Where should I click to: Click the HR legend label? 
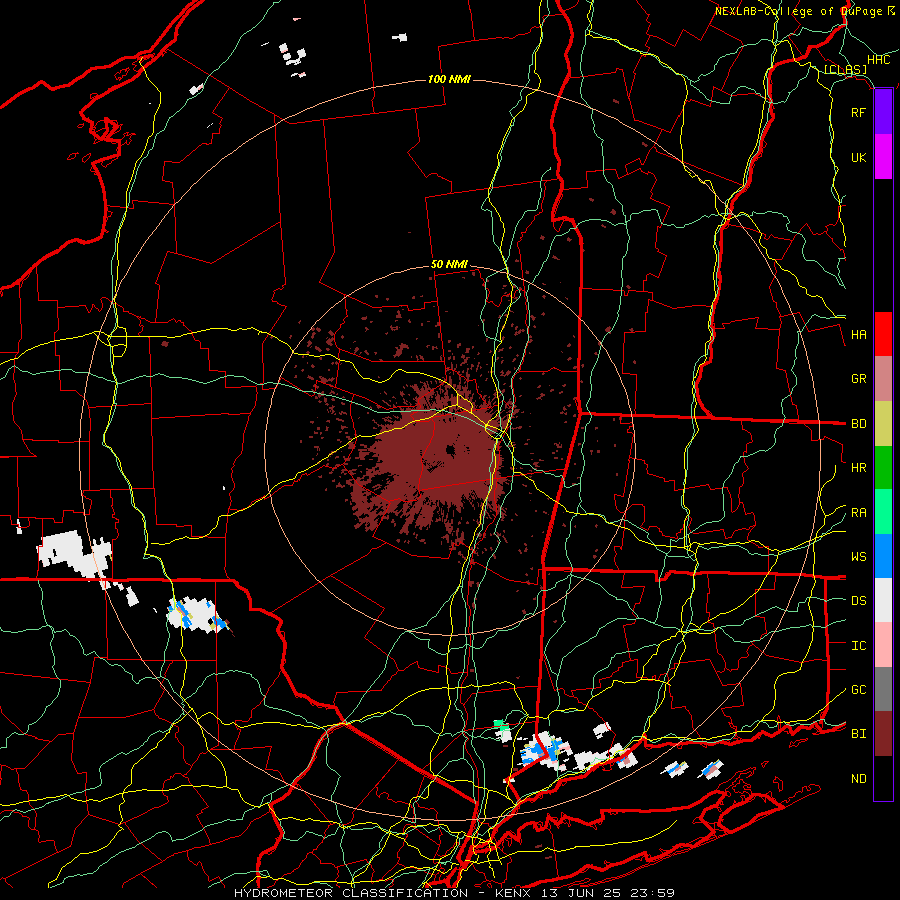coord(859,468)
